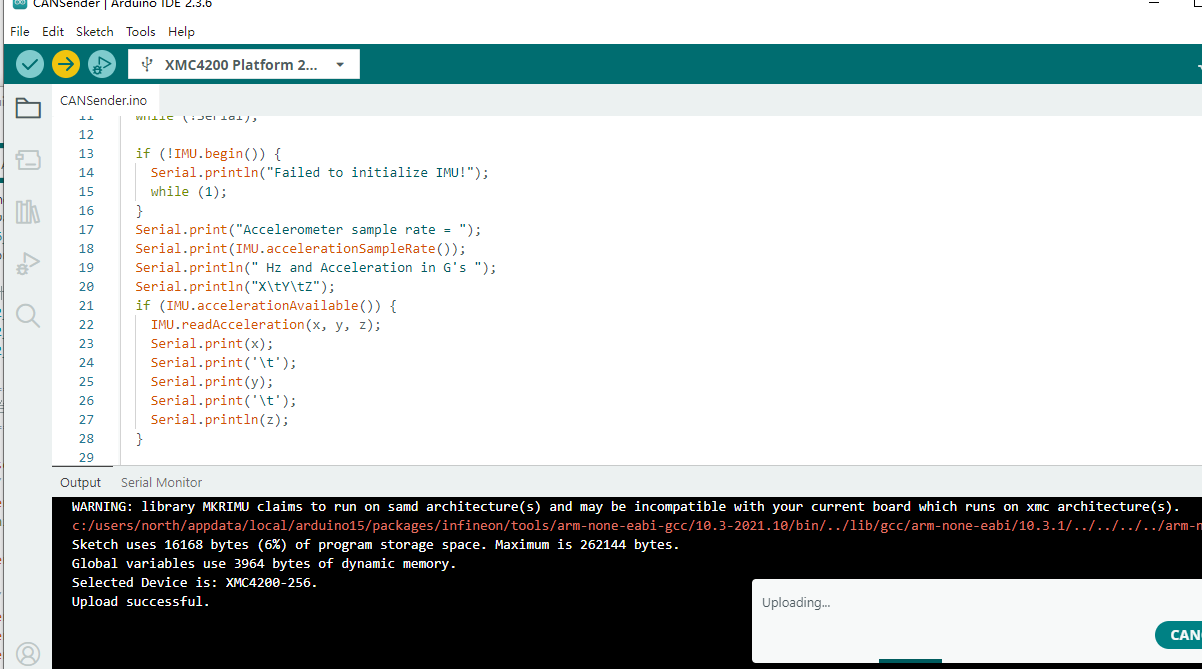Screen dimensions: 1202x669
Task: Click 'Sketch uses 16168 bytes' output line
Action: coord(375,544)
